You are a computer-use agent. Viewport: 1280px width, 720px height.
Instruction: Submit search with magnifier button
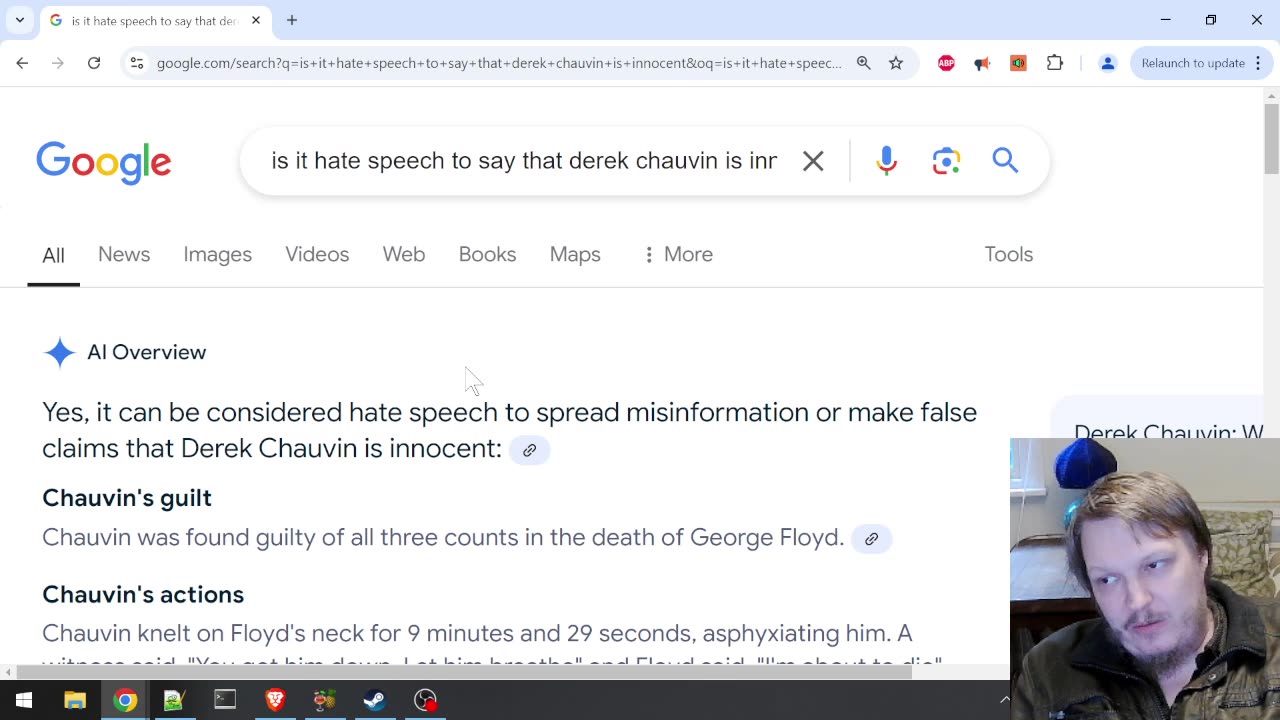click(1005, 160)
